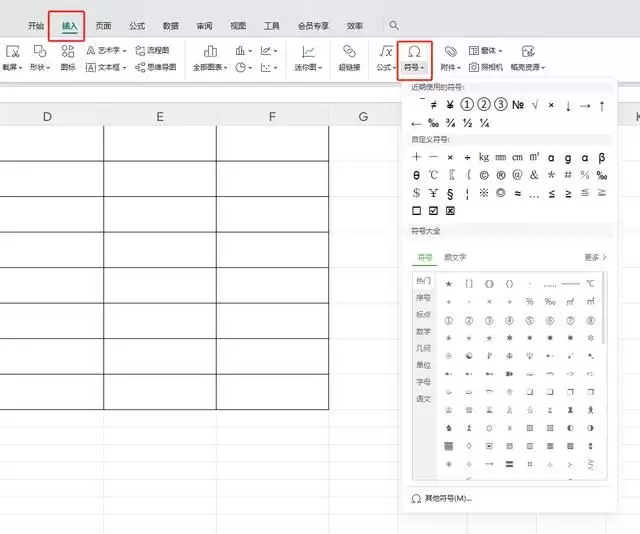This screenshot has width=640, height=534.
Task: Click the Screenshot (截屏) tool icon
Action: coord(13,51)
